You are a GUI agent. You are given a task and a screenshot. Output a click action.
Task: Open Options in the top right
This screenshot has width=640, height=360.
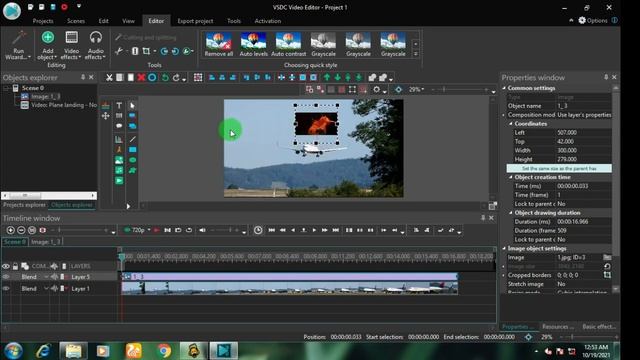click(593, 20)
